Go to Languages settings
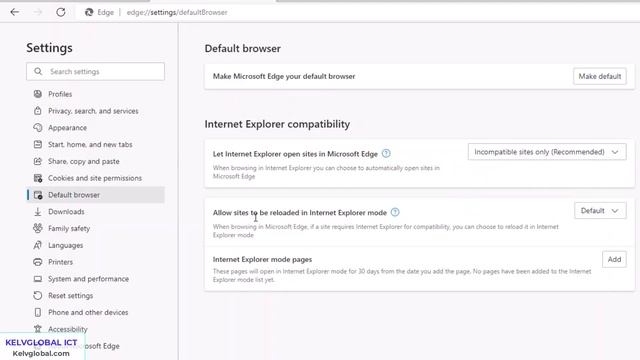The height and width of the screenshot is (360, 640). [65, 245]
